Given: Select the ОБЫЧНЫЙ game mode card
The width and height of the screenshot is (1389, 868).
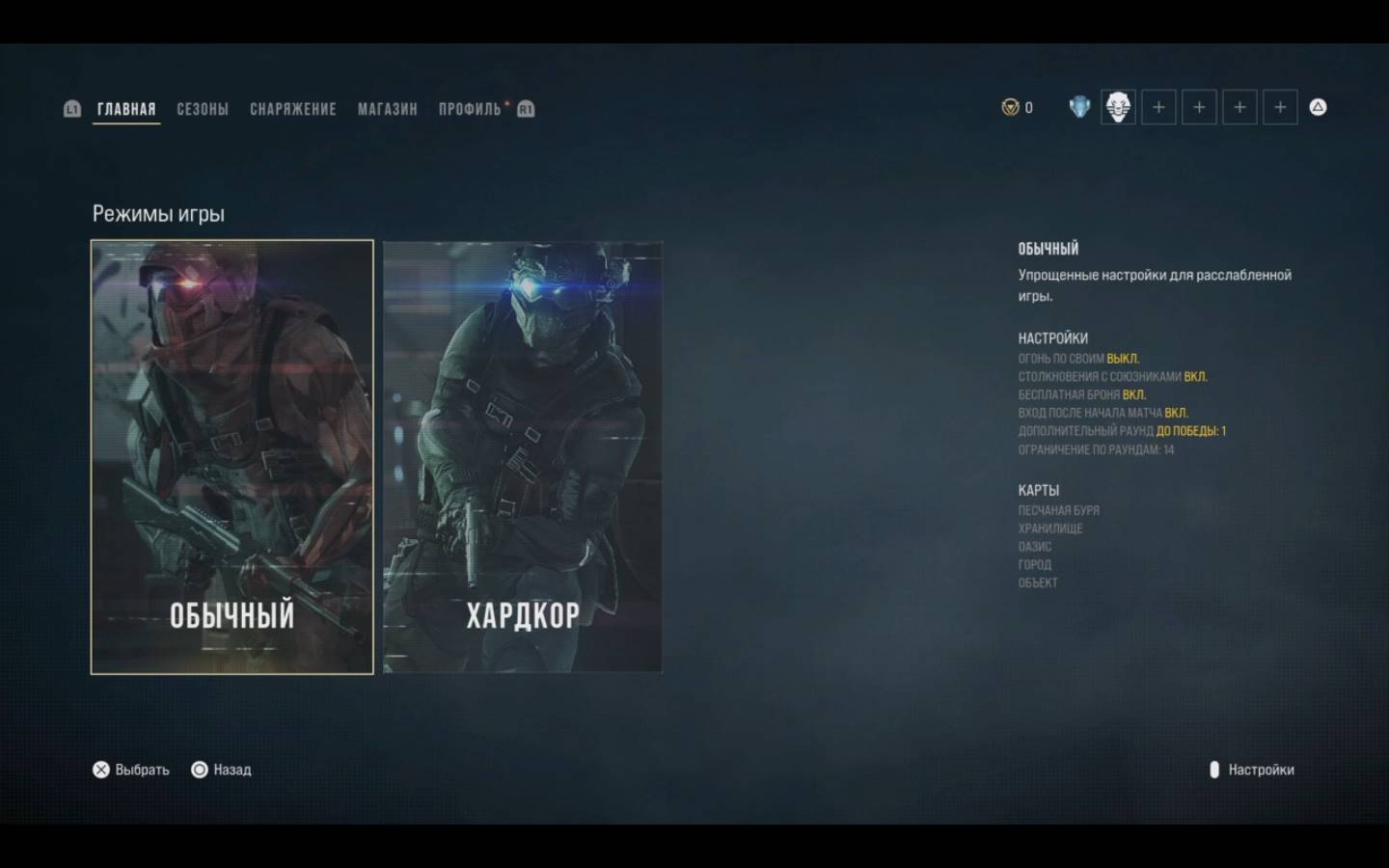Looking at the screenshot, I should coord(232,457).
